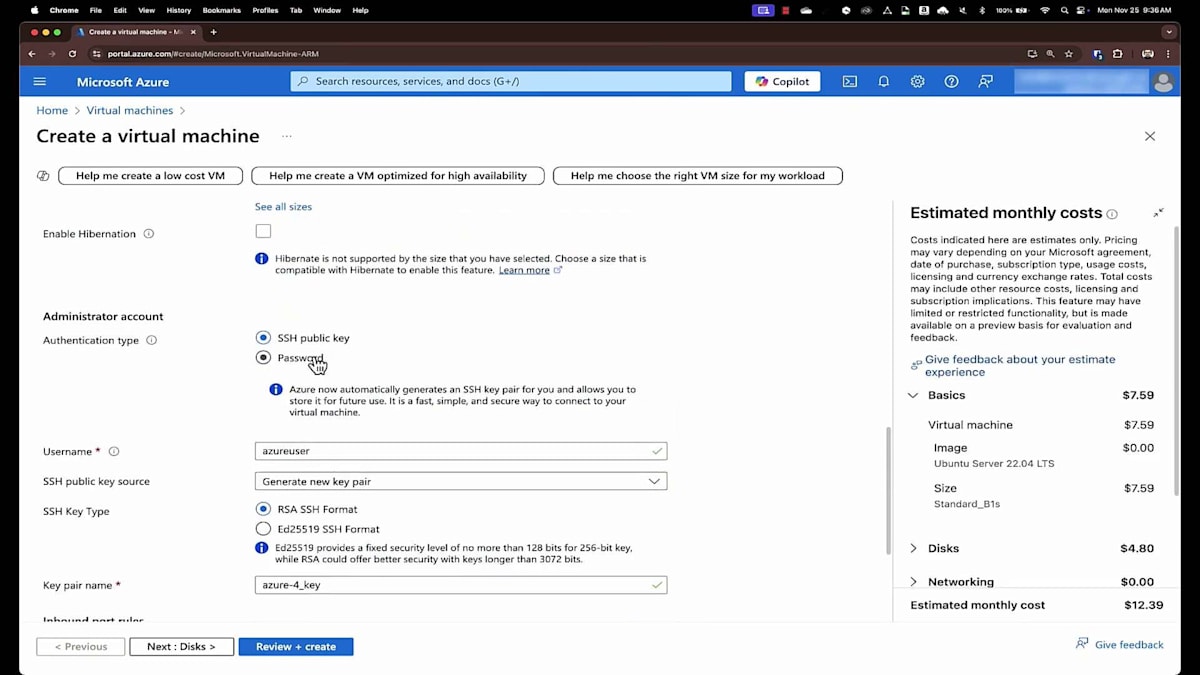Select Password authentication type

(263, 357)
